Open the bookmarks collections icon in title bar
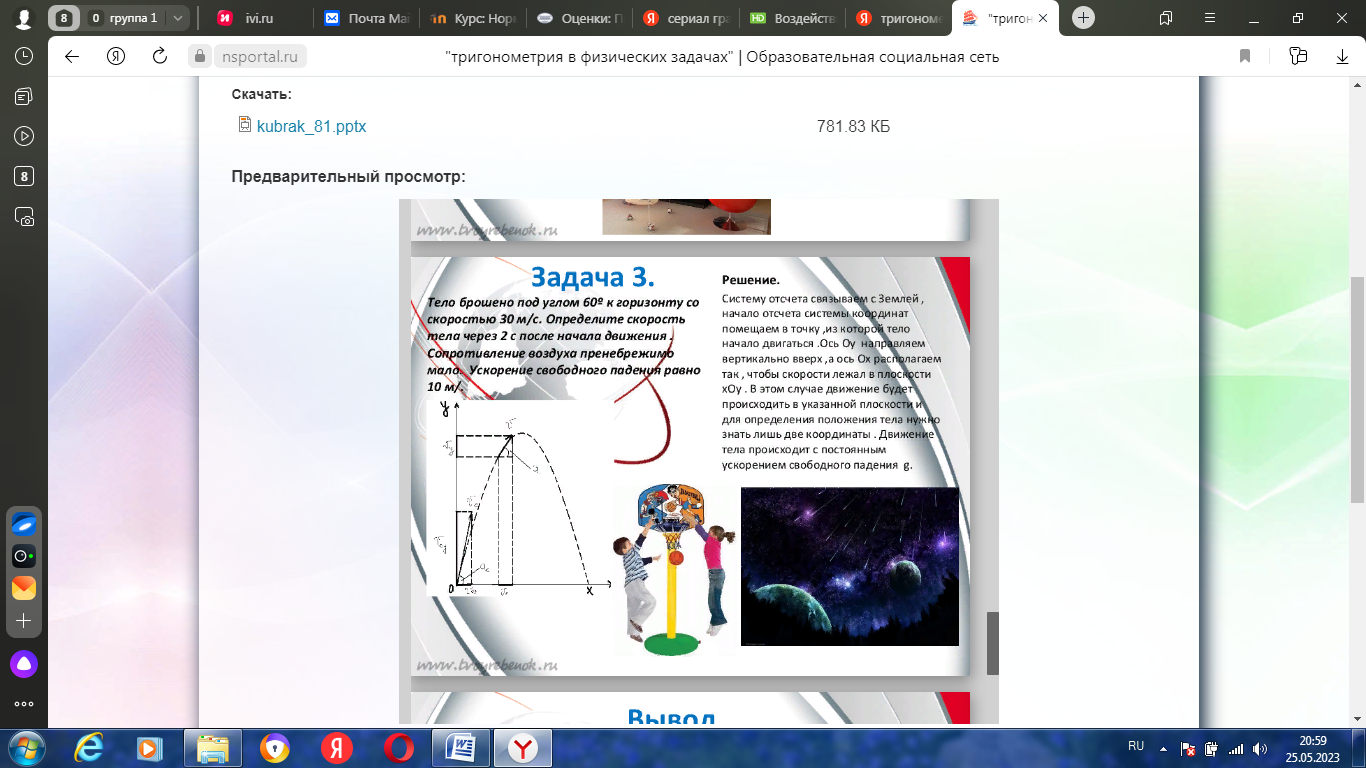This screenshot has width=1366, height=768. point(1166,18)
